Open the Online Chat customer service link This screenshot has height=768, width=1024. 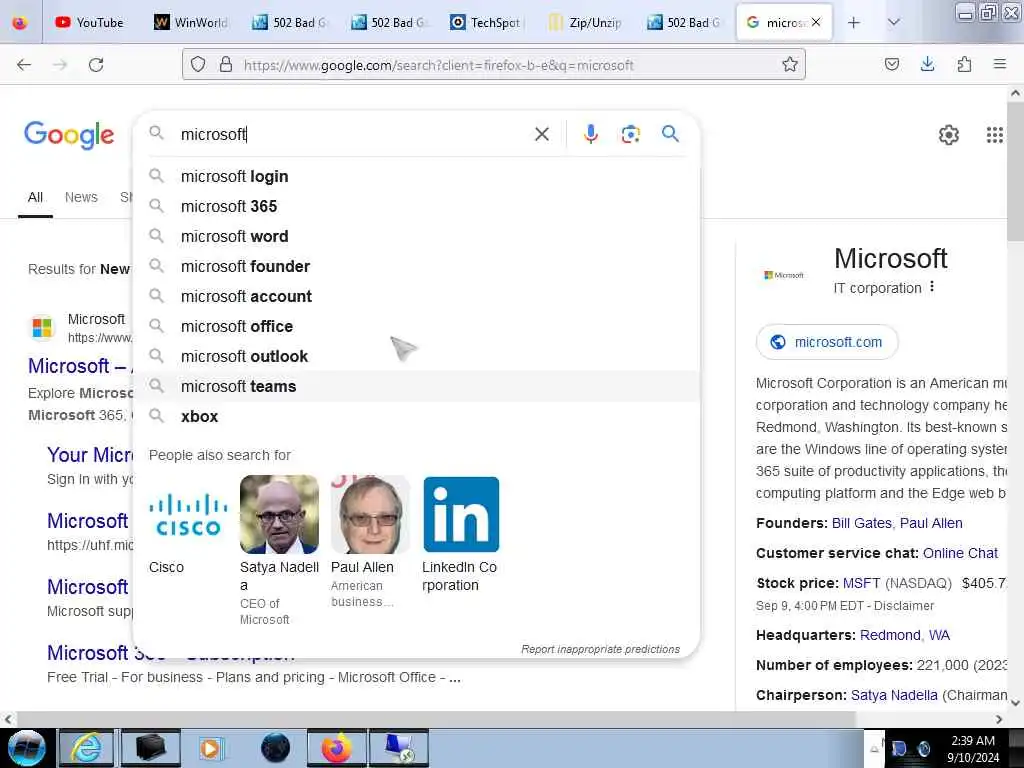point(960,553)
